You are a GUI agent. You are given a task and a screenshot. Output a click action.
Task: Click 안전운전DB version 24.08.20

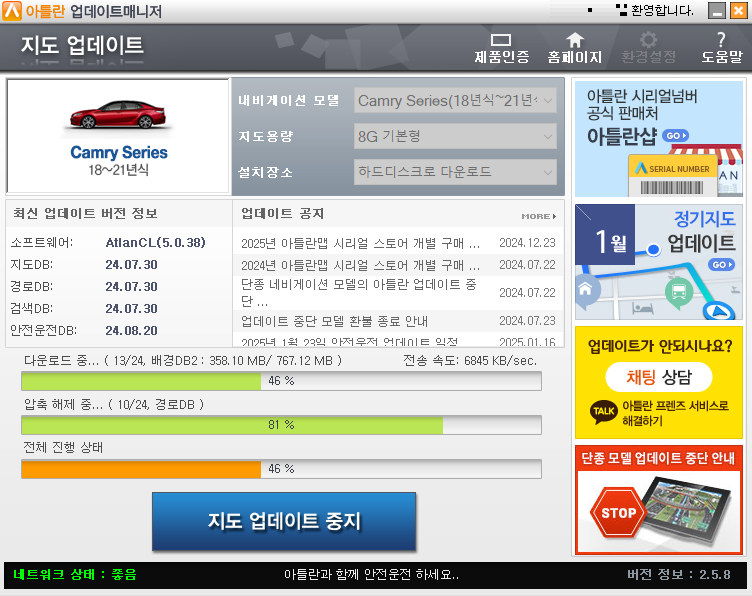131,331
